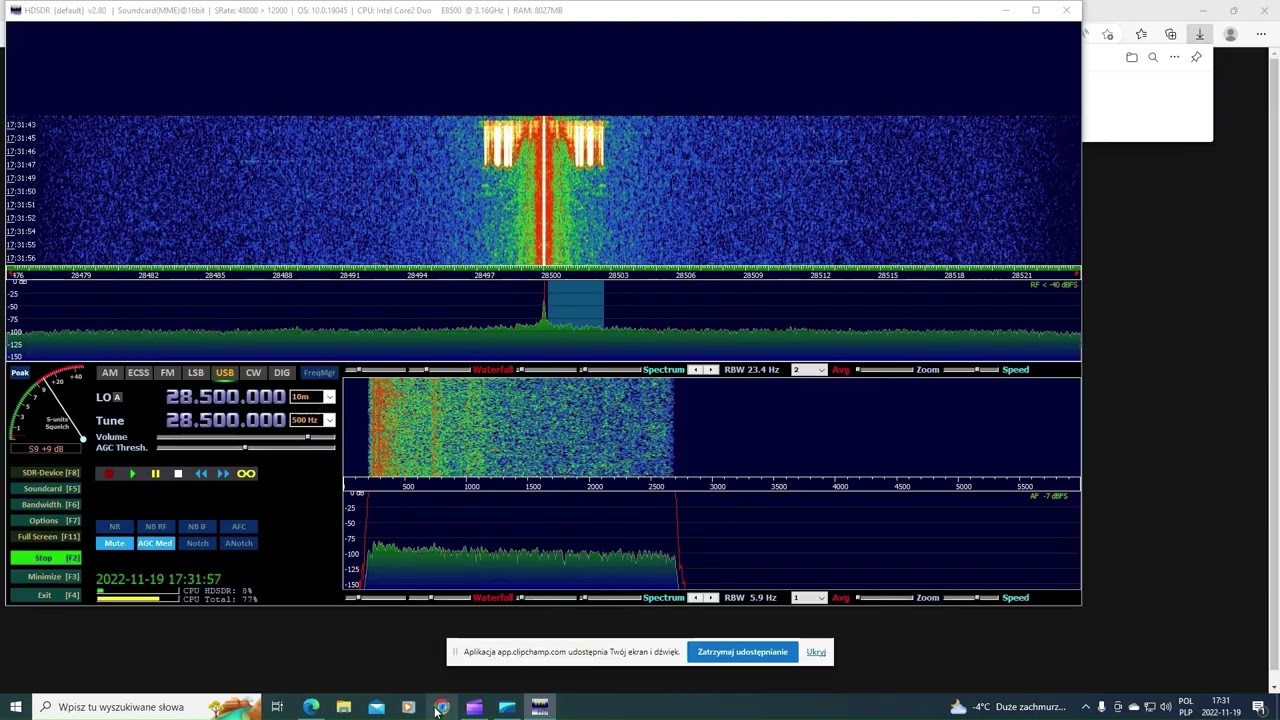Viewport: 1280px width, 720px height.
Task: Open downloads icon in the browser window
Action: [1200, 34]
